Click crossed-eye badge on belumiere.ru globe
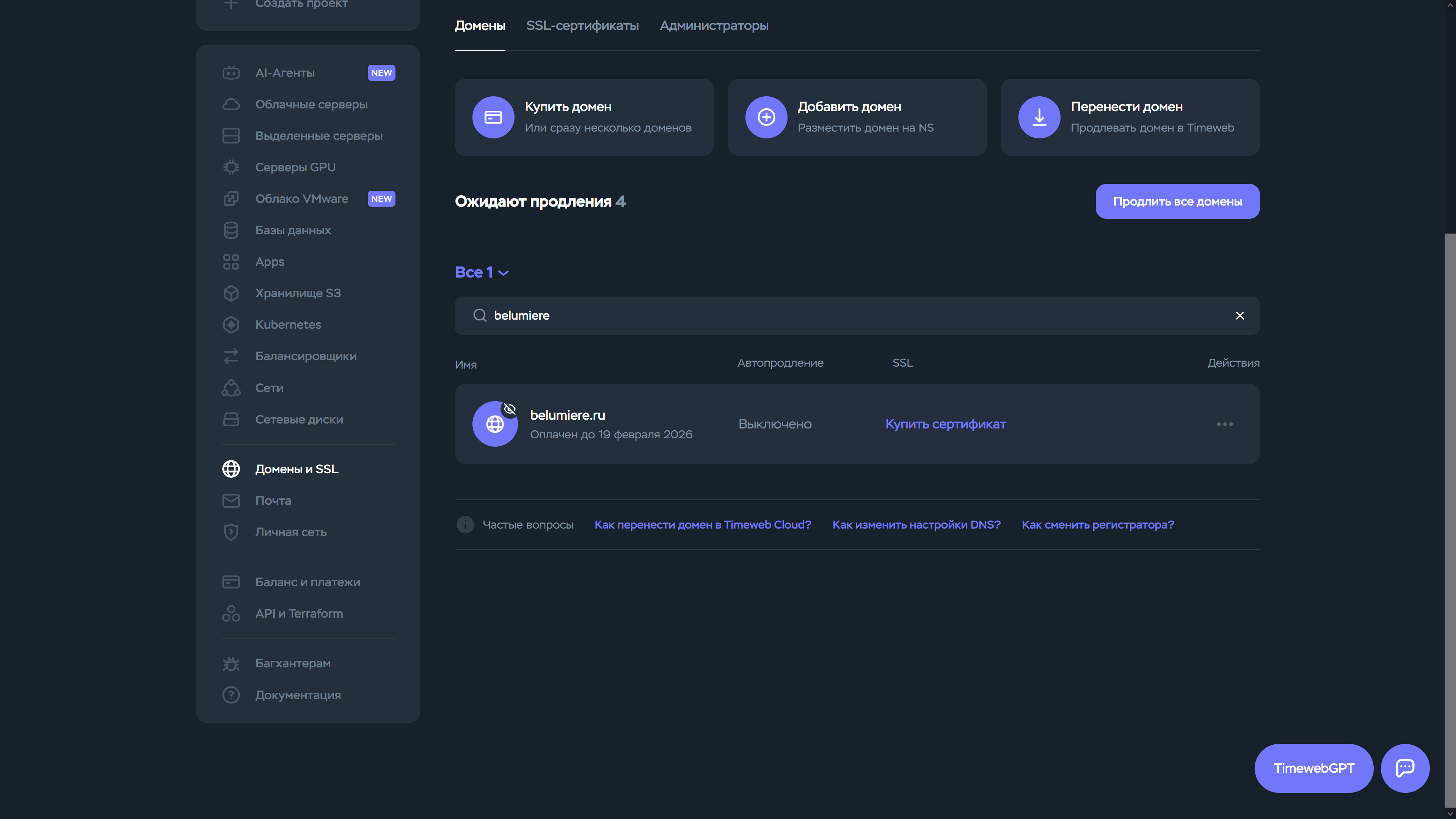The height and width of the screenshot is (819, 1456). pyautogui.click(x=509, y=409)
